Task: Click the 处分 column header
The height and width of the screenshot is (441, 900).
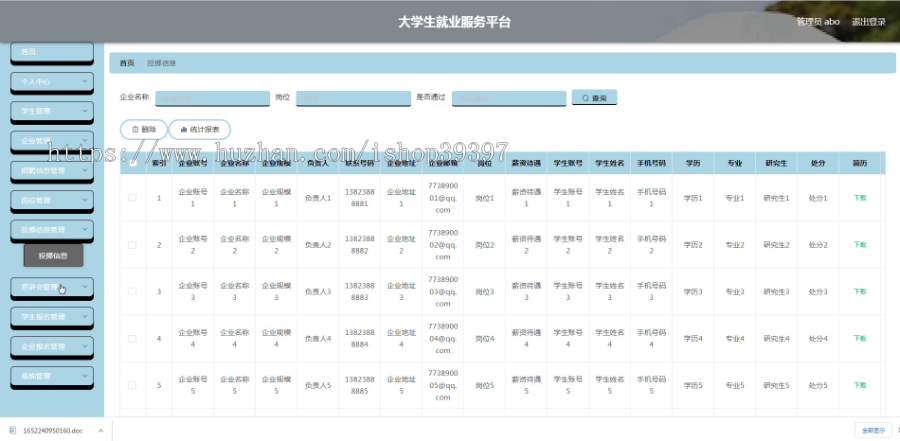Action: pos(818,164)
